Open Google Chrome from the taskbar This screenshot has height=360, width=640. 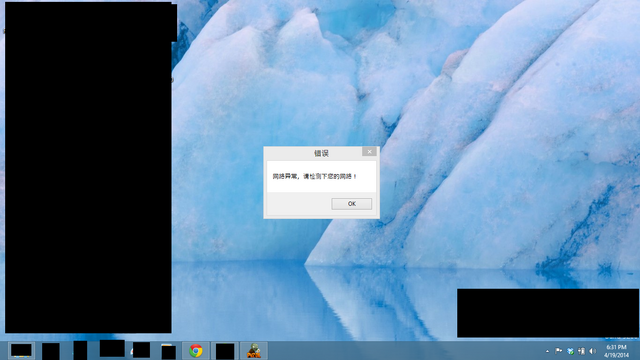pos(196,351)
